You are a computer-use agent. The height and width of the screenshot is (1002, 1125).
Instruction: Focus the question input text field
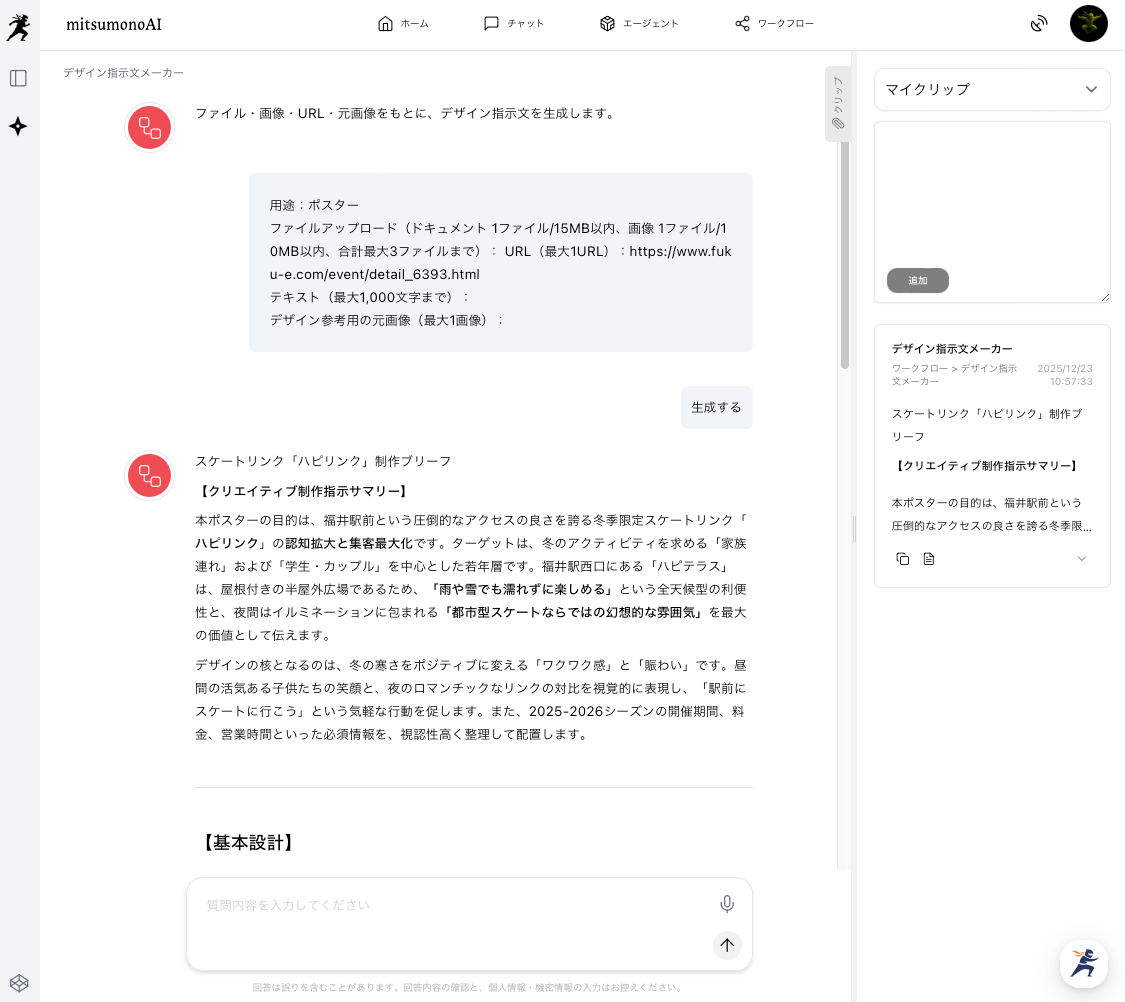[450, 905]
